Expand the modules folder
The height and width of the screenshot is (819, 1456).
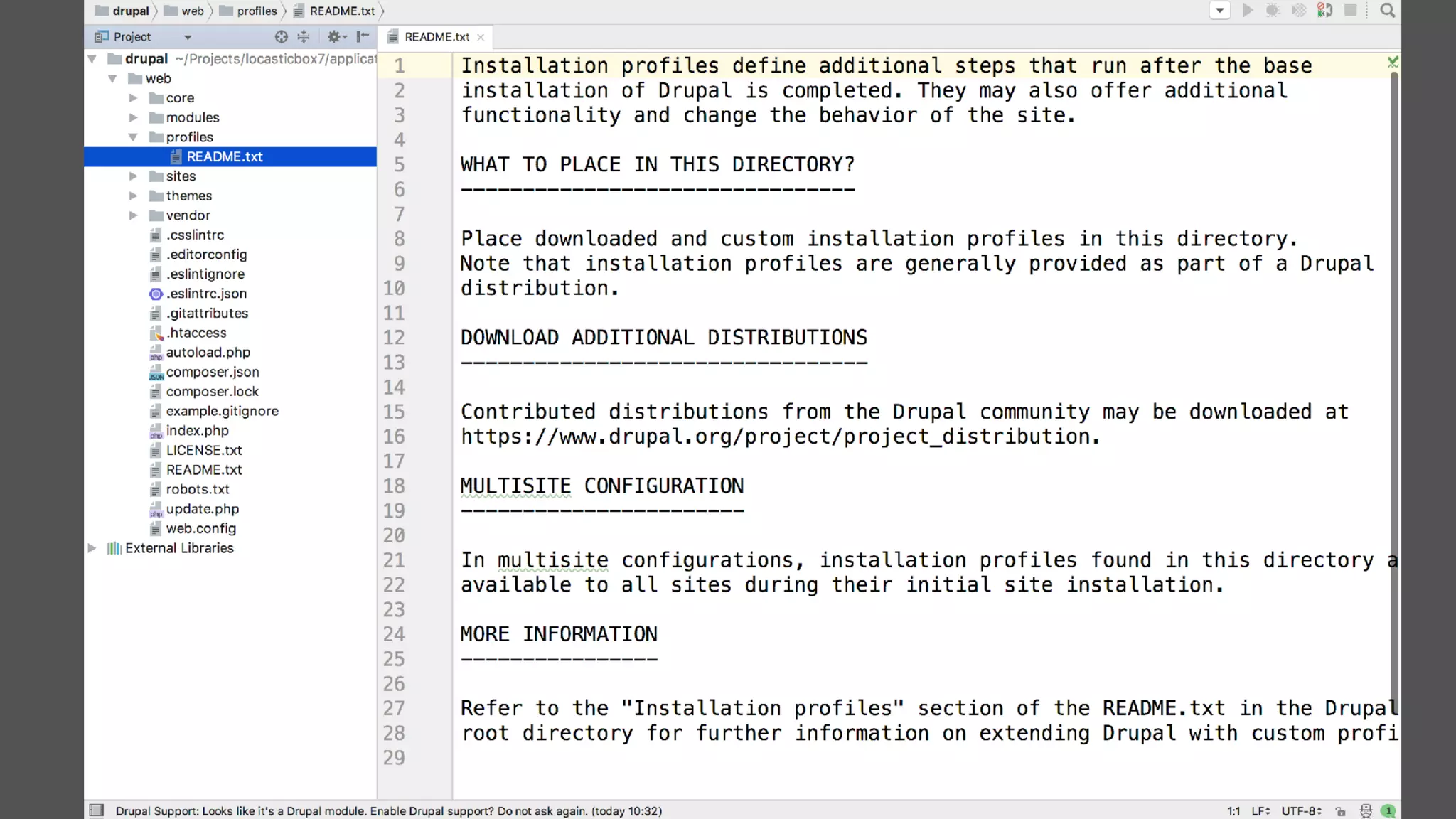click(133, 117)
